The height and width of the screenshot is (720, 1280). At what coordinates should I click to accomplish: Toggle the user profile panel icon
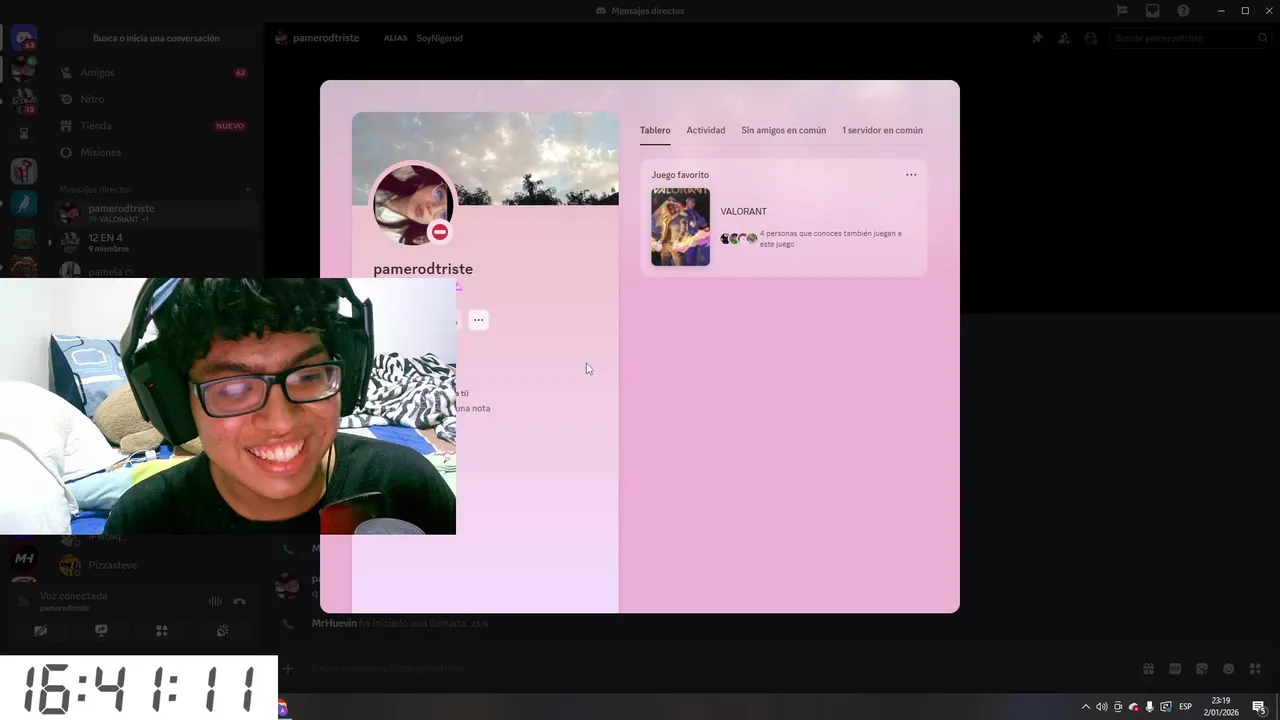(1091, 38)
